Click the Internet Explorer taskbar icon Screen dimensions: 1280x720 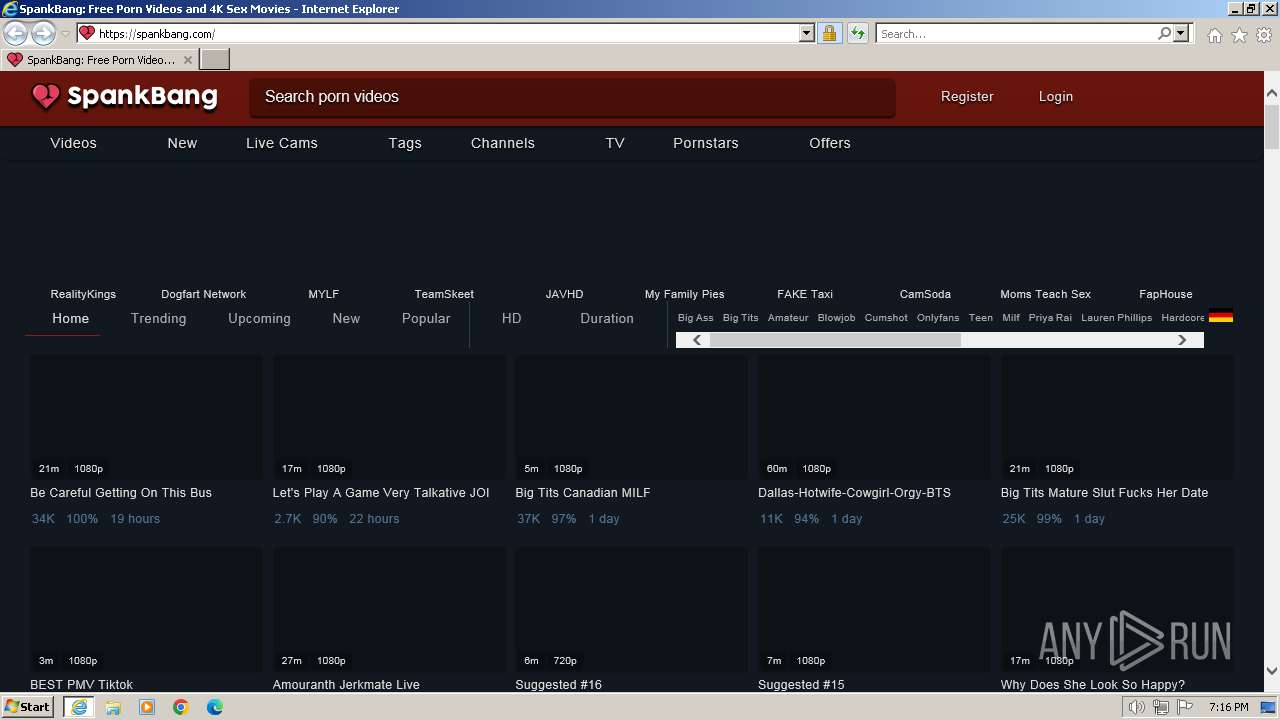79,707
